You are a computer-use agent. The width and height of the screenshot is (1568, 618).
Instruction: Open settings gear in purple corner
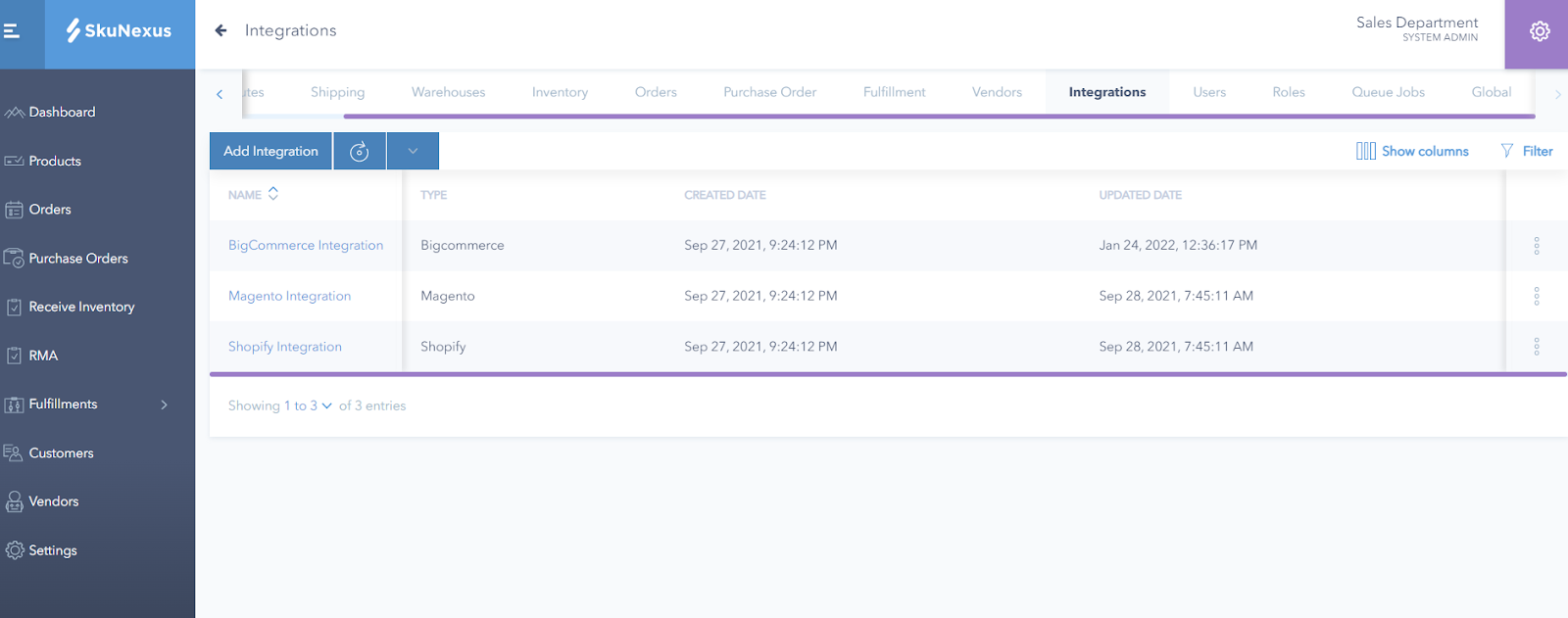tap(1540, 31)
